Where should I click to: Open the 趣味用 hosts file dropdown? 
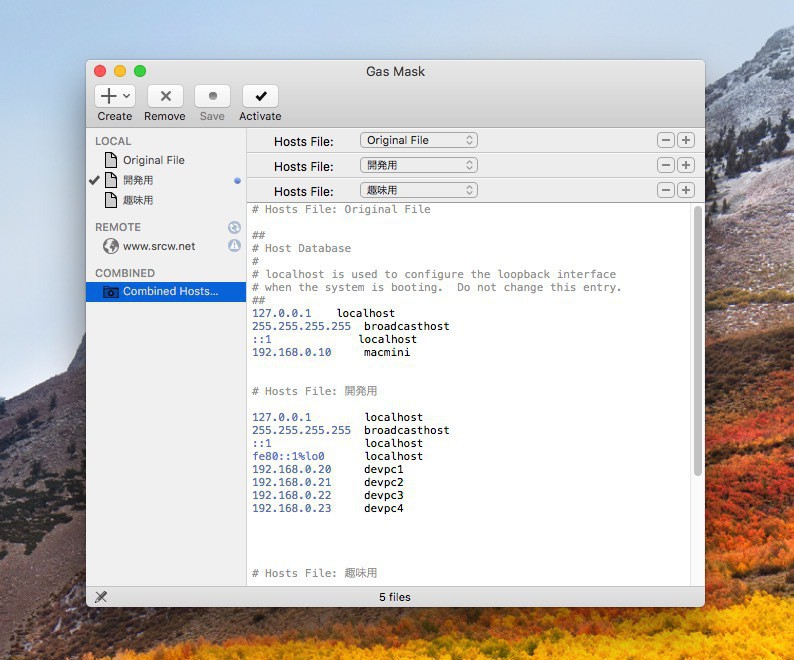(x=418, y=190)
